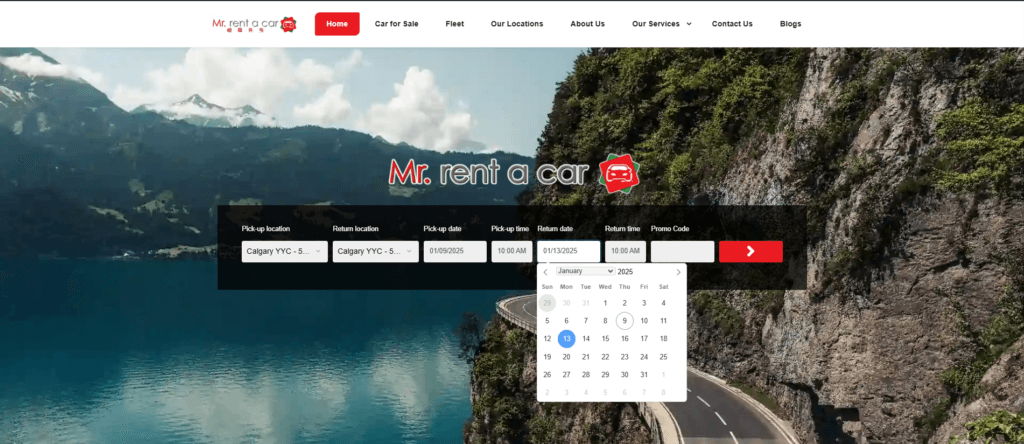Viewport: 1024px width, 444px height.
Task: Select January 22 in calendar
Action: pos(605,357)
